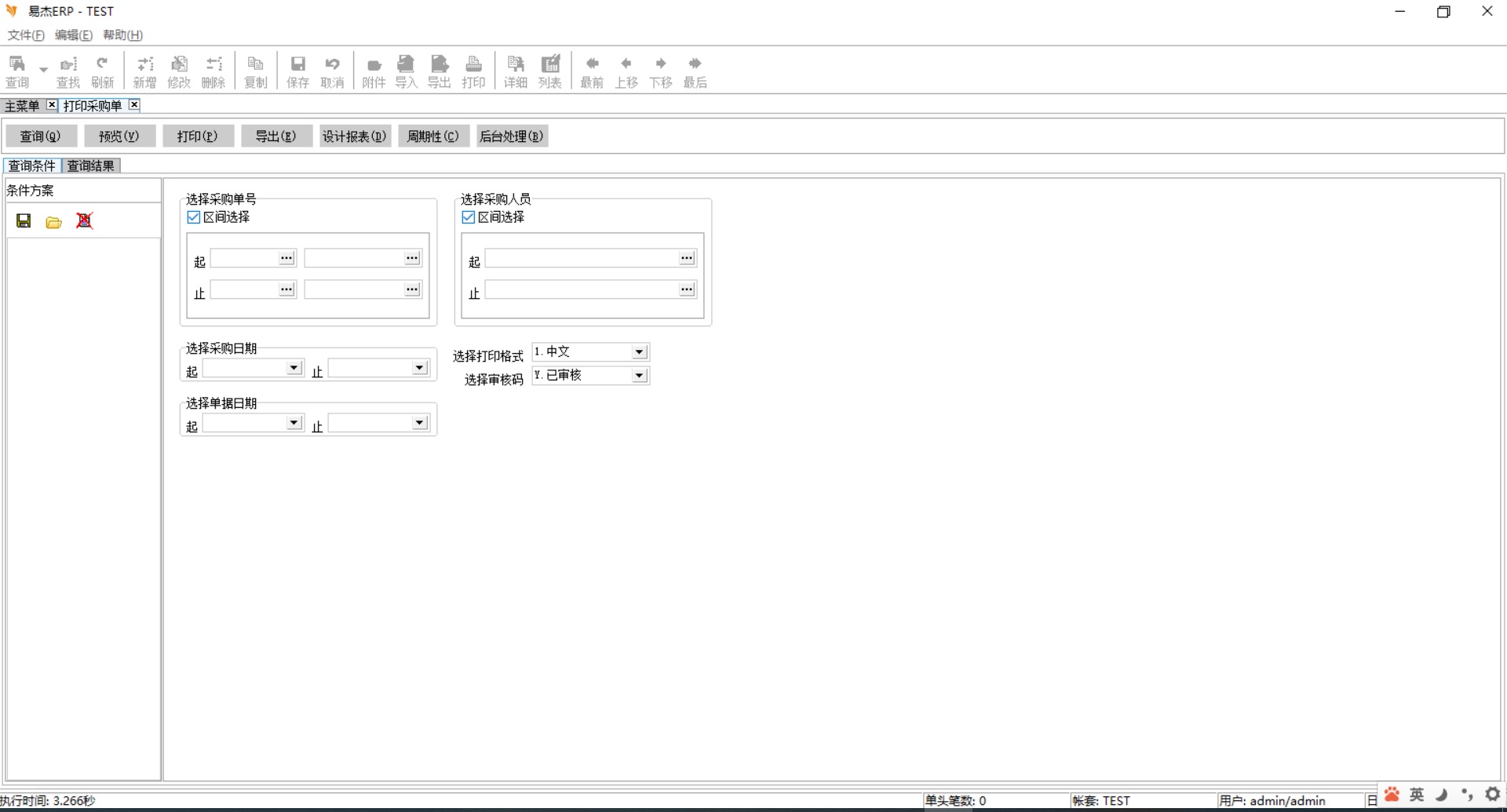The image size is (1507, 812).
Task: Click the 查询 toolbar icon
Action: click(x=17, y=71)
